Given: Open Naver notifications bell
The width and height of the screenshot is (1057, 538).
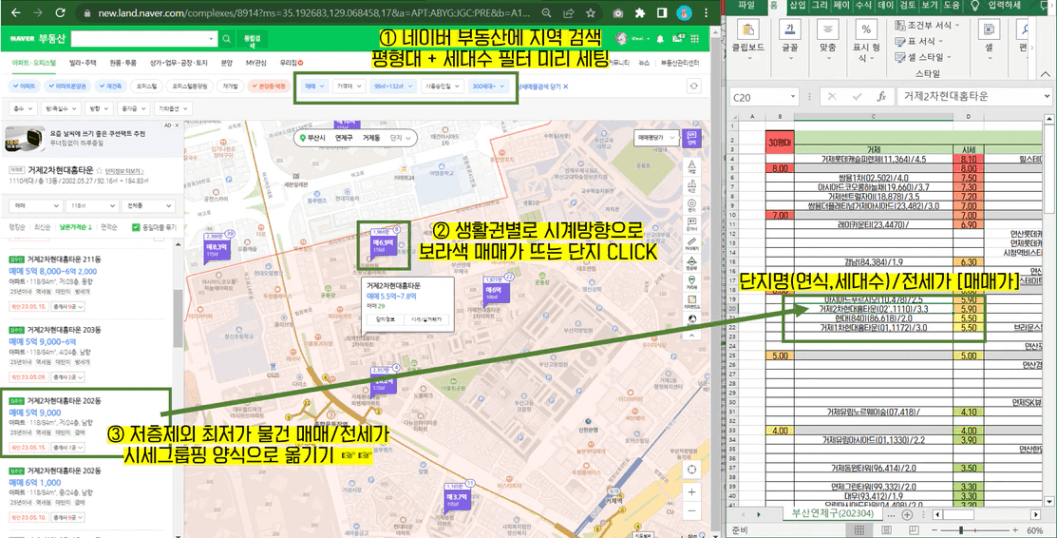Looking at the screenshot, I should pos(660,38).
